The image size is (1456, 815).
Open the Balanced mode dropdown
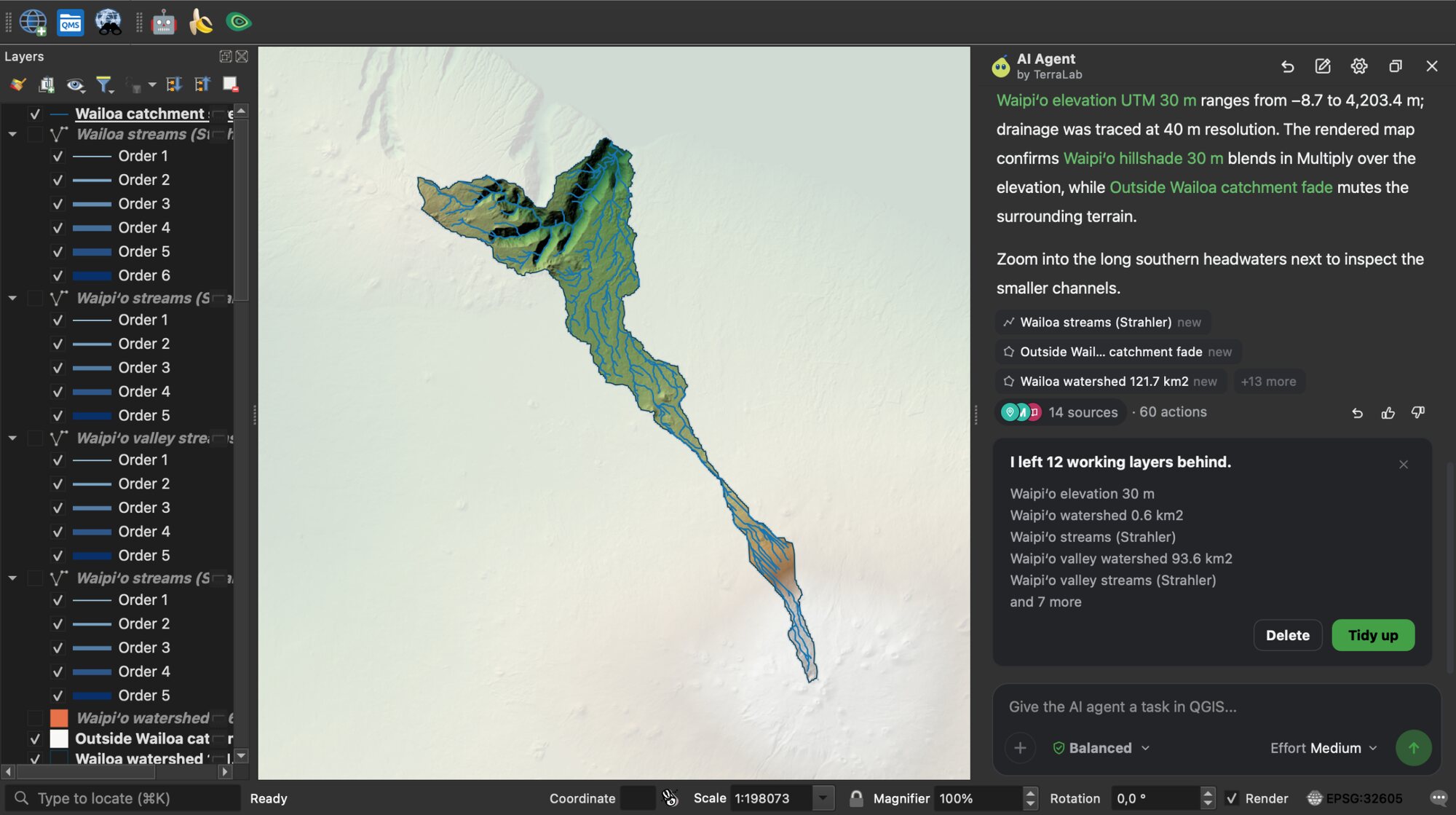(x=1101, y=748)
